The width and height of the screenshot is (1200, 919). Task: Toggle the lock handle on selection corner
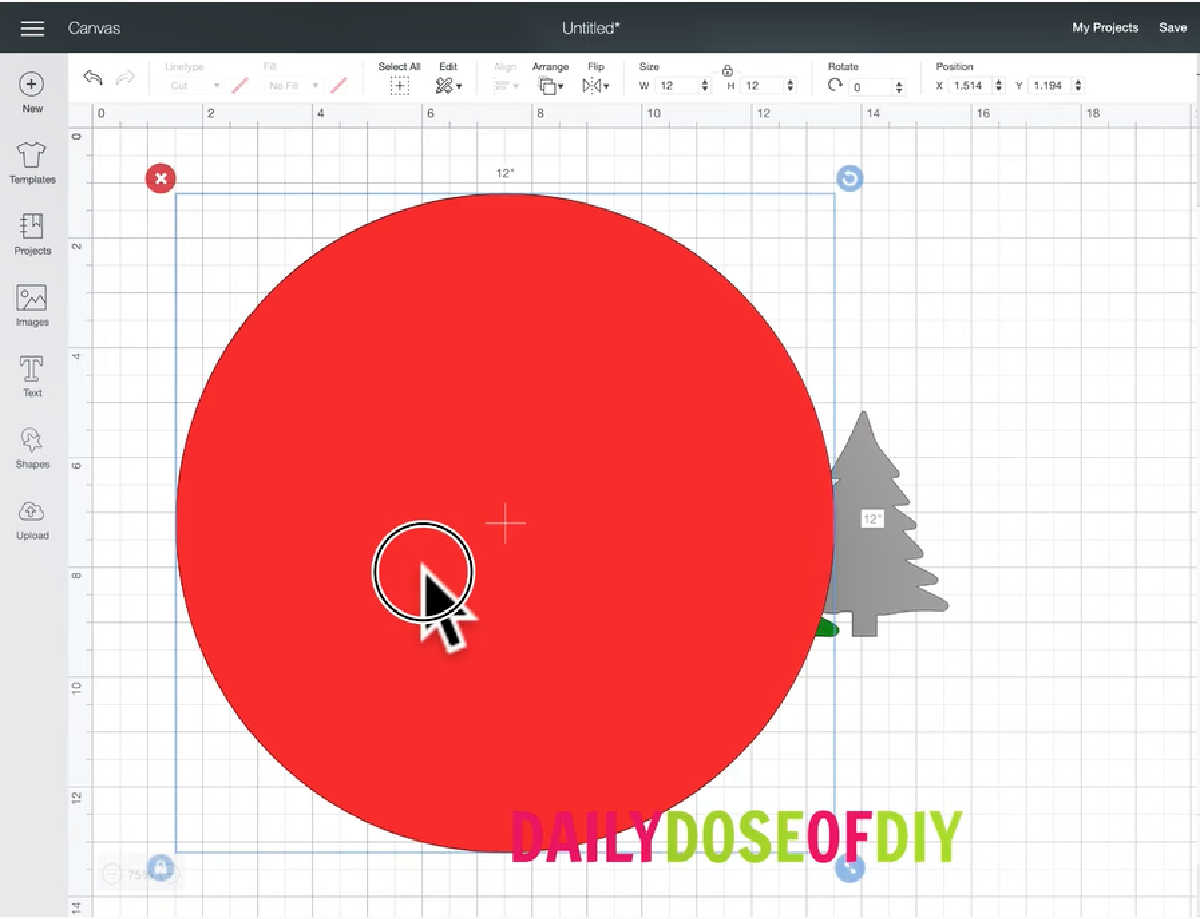click(x=160, y=867)
